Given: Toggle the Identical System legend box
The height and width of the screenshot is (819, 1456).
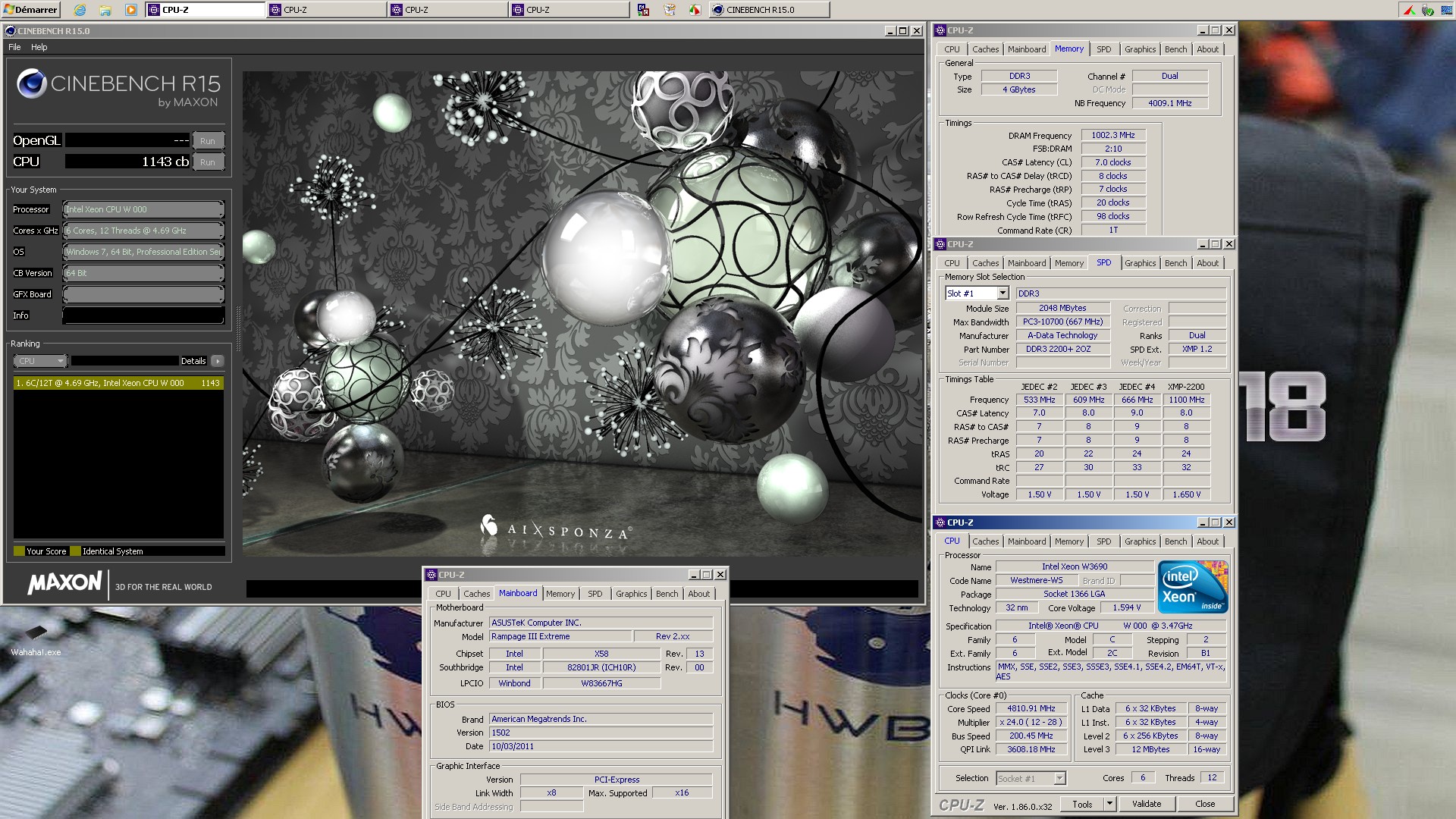Looking at the screenshot, I should pyautogui.click(x=75, y=551).
